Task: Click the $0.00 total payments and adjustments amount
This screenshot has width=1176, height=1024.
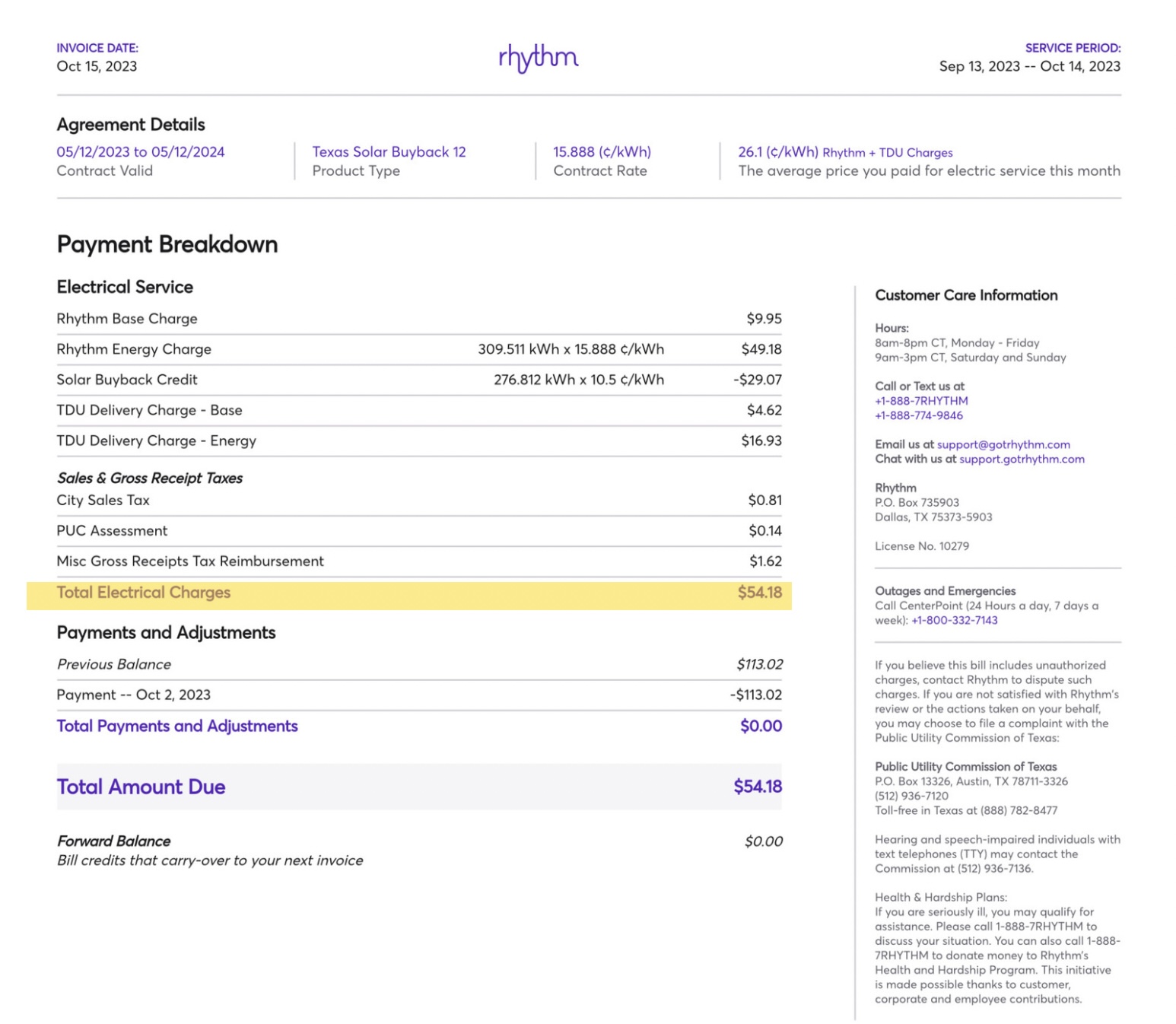Action: (761, 726)
